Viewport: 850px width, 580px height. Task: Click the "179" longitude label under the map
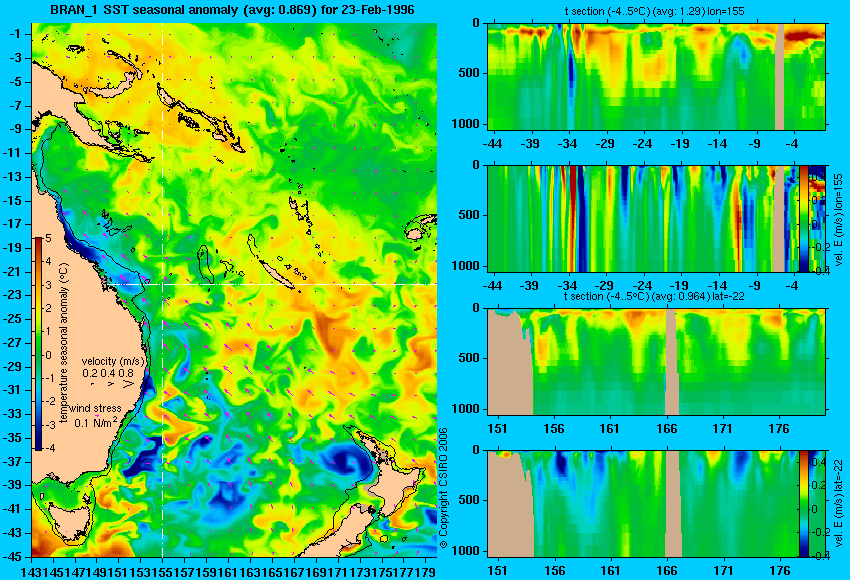click(427, 571)
